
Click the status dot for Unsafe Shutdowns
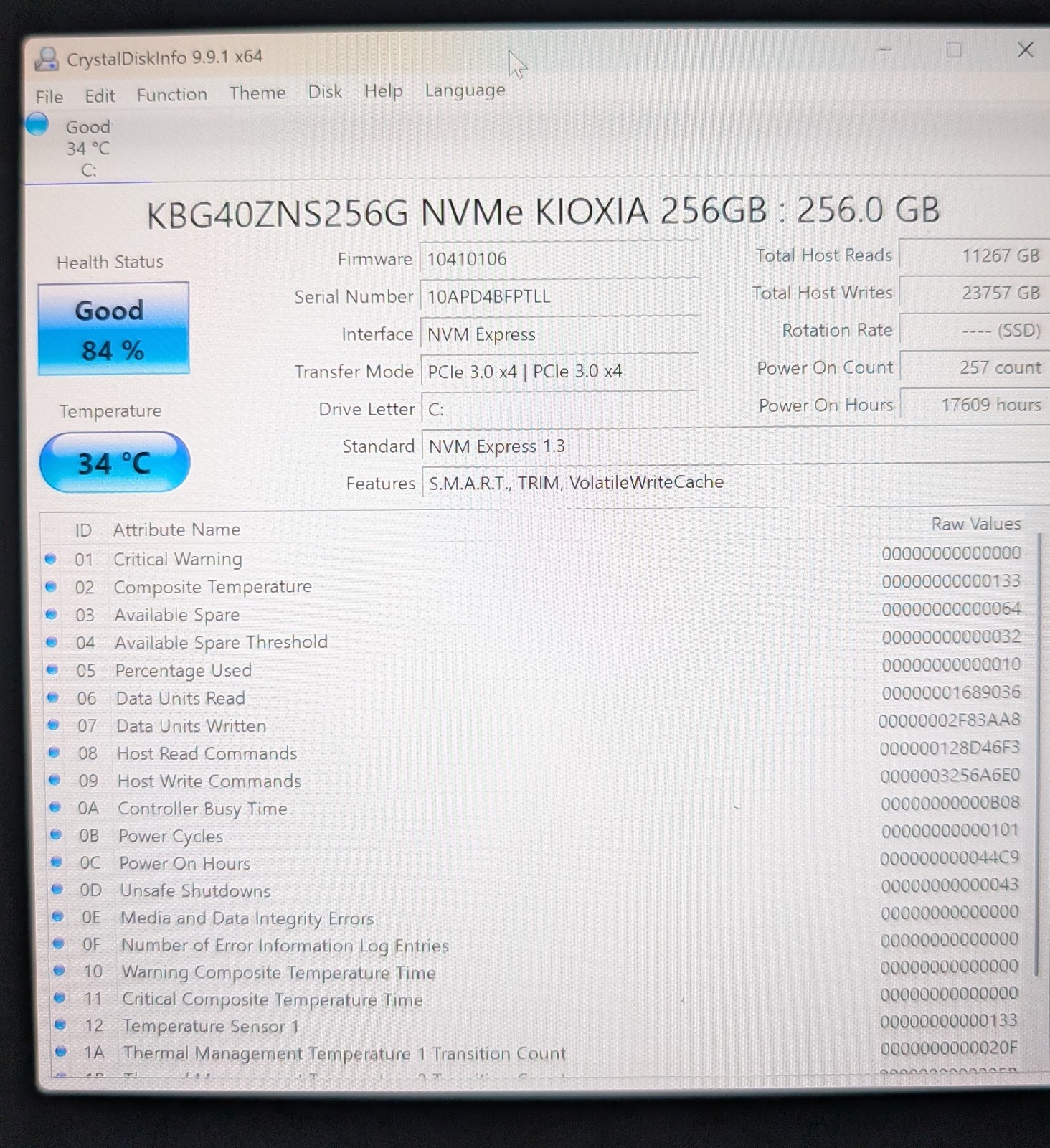(57, 889)
